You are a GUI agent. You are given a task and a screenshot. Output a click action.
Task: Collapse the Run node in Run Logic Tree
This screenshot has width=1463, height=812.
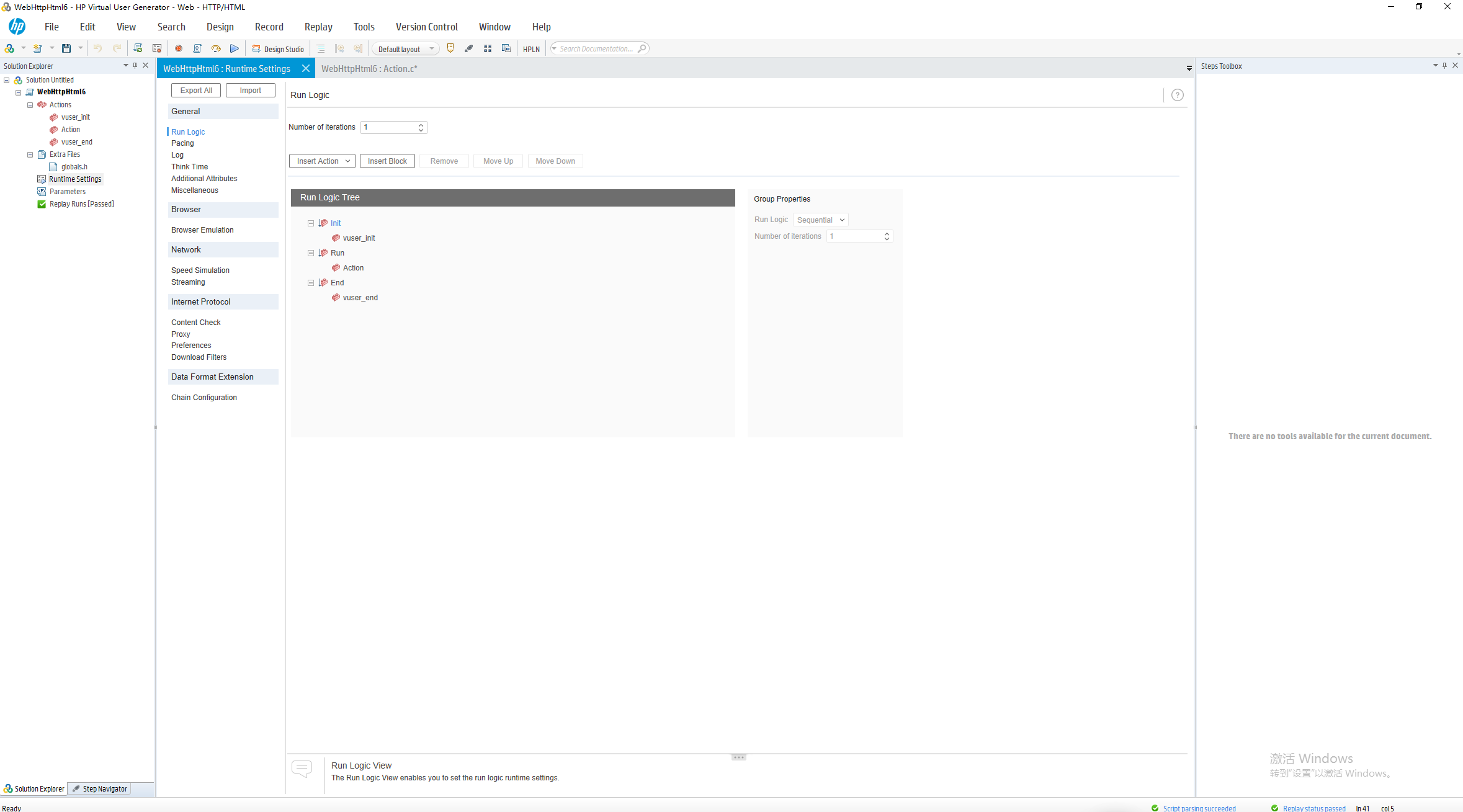click(x=311, y=253)
